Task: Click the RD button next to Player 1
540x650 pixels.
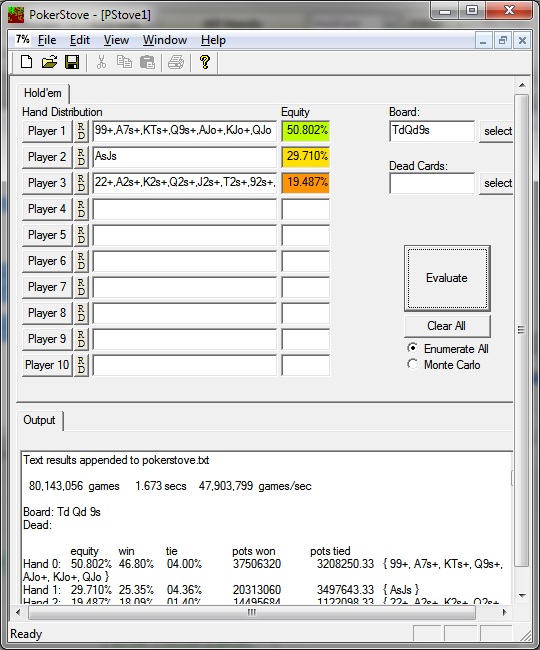Action: (81, 131)
